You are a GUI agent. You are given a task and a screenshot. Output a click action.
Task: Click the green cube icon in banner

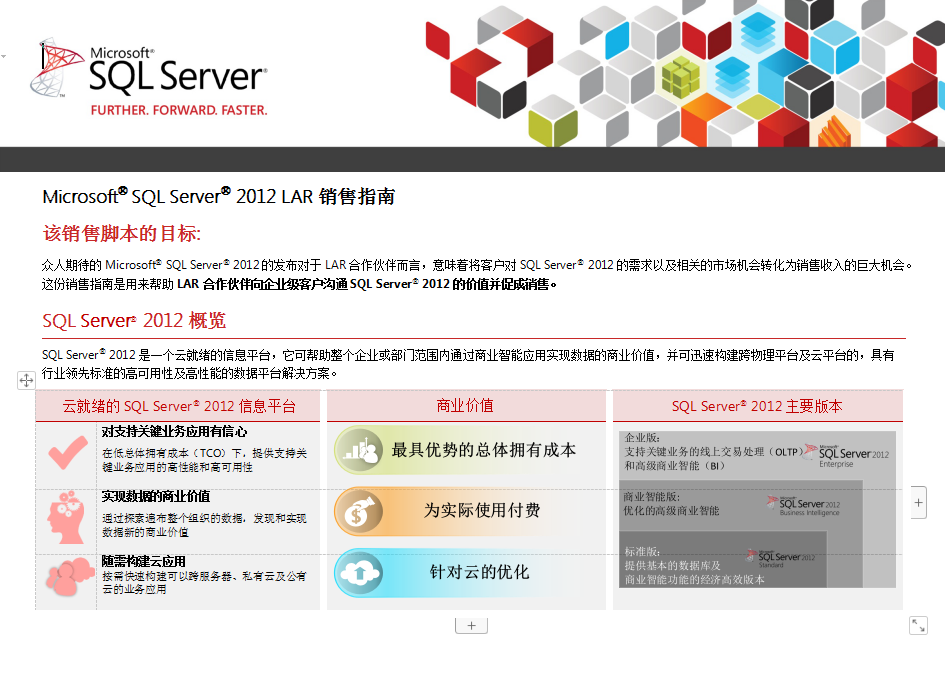tap(684, 74)
